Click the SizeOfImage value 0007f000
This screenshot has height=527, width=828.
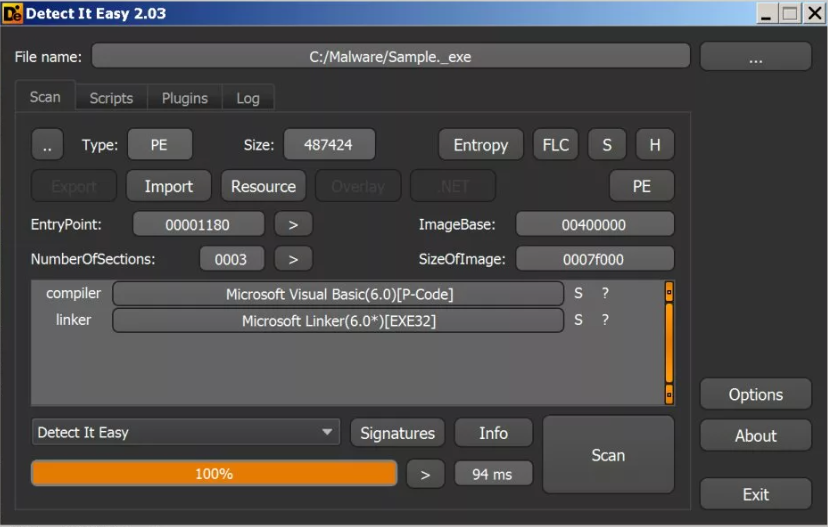tap(594, 259)
